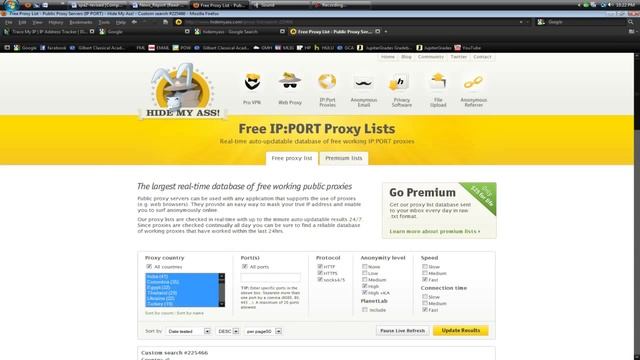Follow Learn more about premium lists link
640x360 pixels.
tap(435, 231)
